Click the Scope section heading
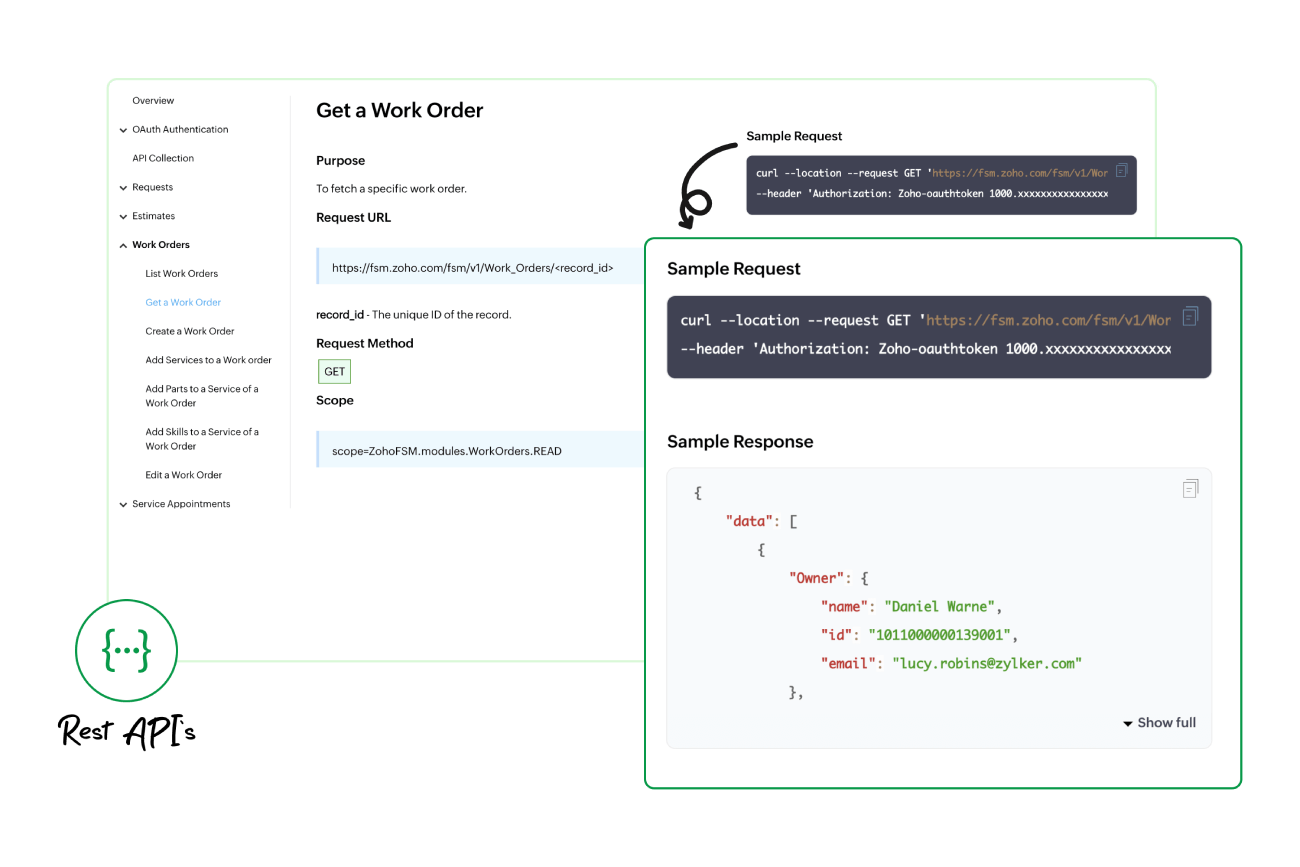This screenshot has height=867, width=1300. pyautogui.click(x=335, y=401)
